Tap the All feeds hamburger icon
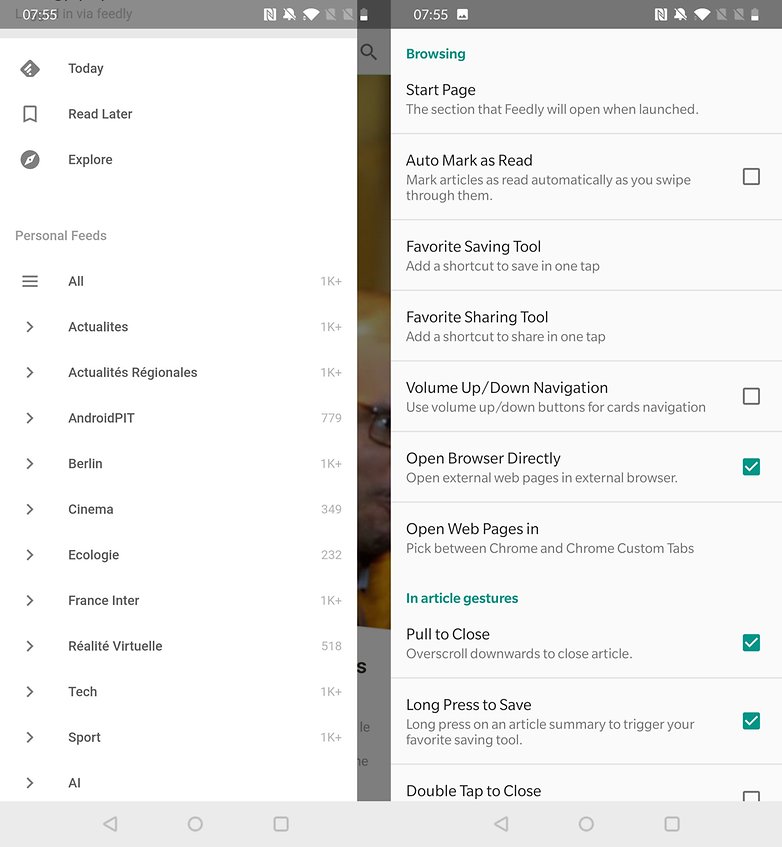Screen dimensions: 782x847 (30, 281)
